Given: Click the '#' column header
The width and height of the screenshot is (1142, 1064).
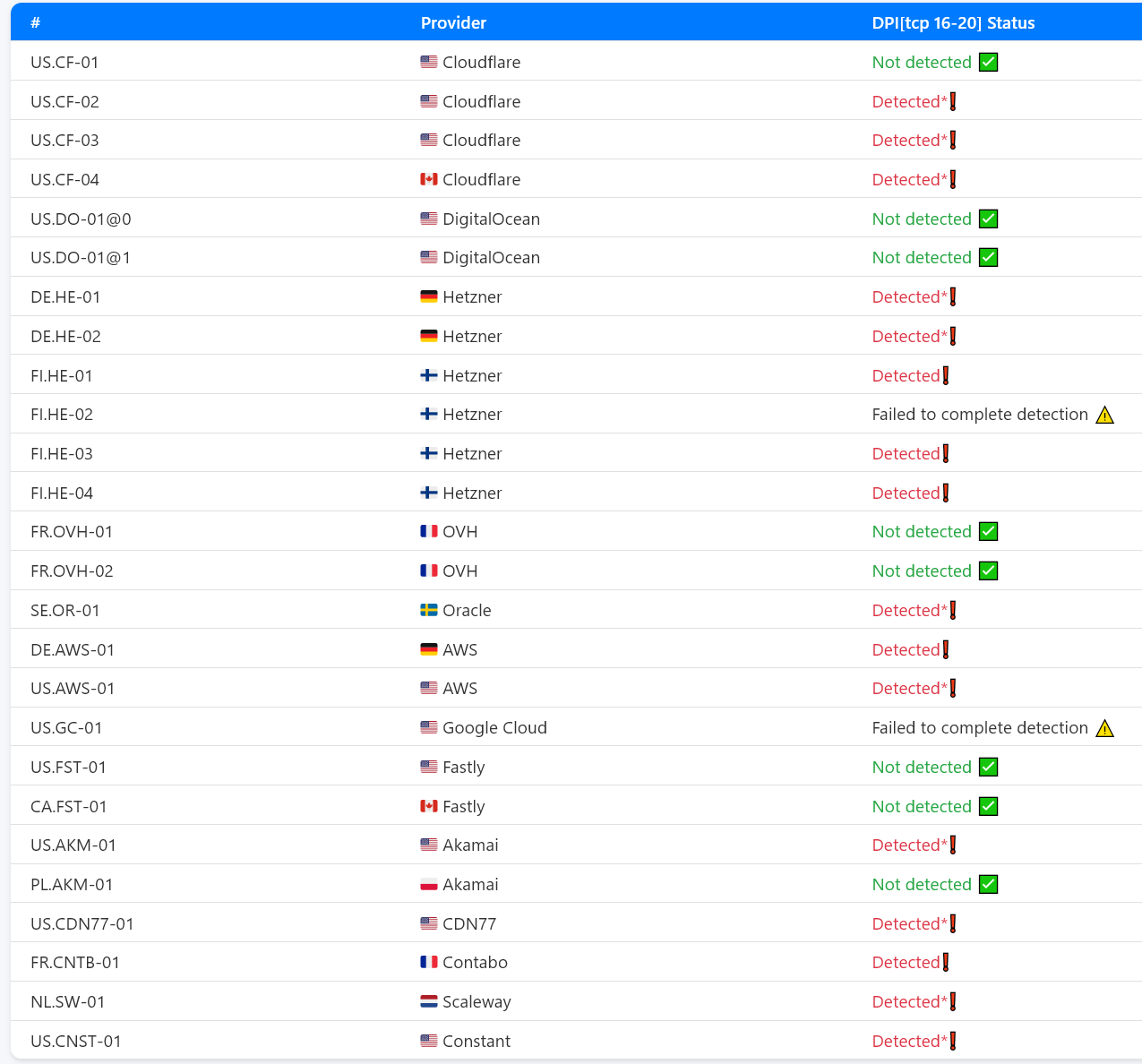Looking at the screenshot, I should [x=36, y=22].
